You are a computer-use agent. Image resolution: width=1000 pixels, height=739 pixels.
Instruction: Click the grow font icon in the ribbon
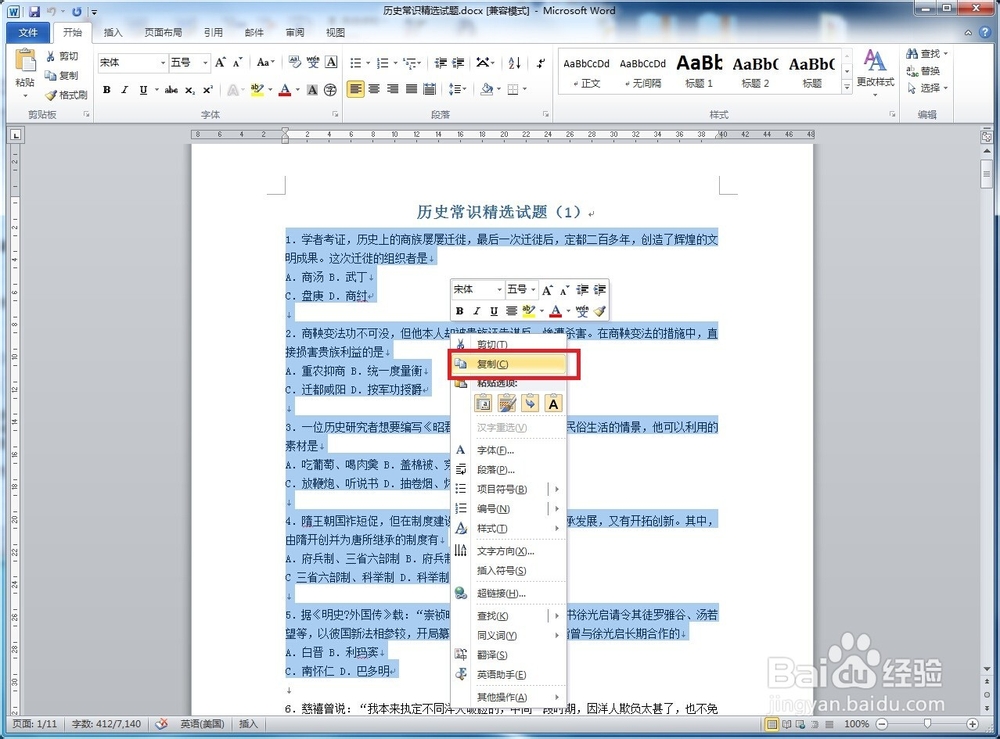[221, 62]
